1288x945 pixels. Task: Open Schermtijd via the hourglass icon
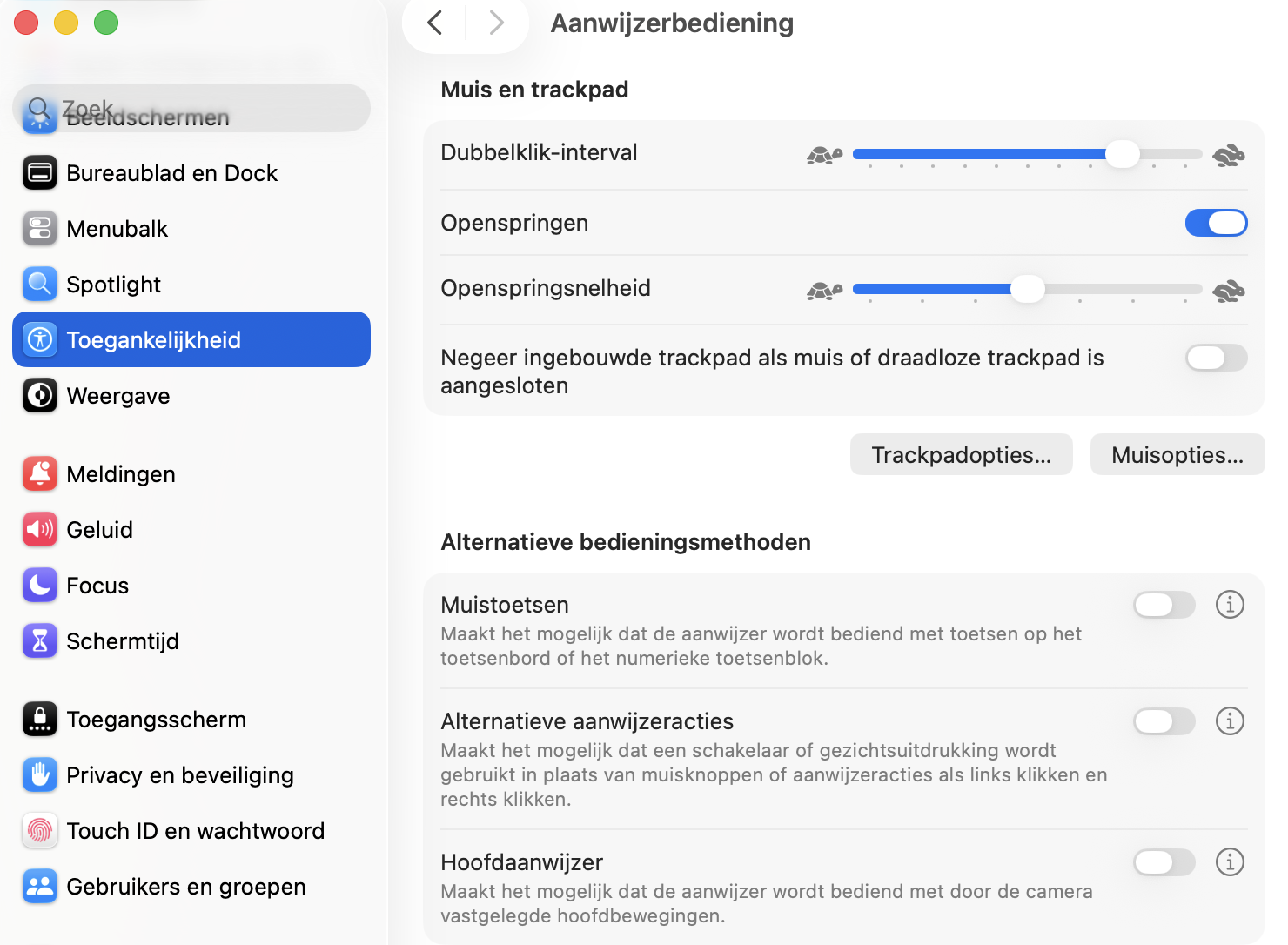point(39,640)
